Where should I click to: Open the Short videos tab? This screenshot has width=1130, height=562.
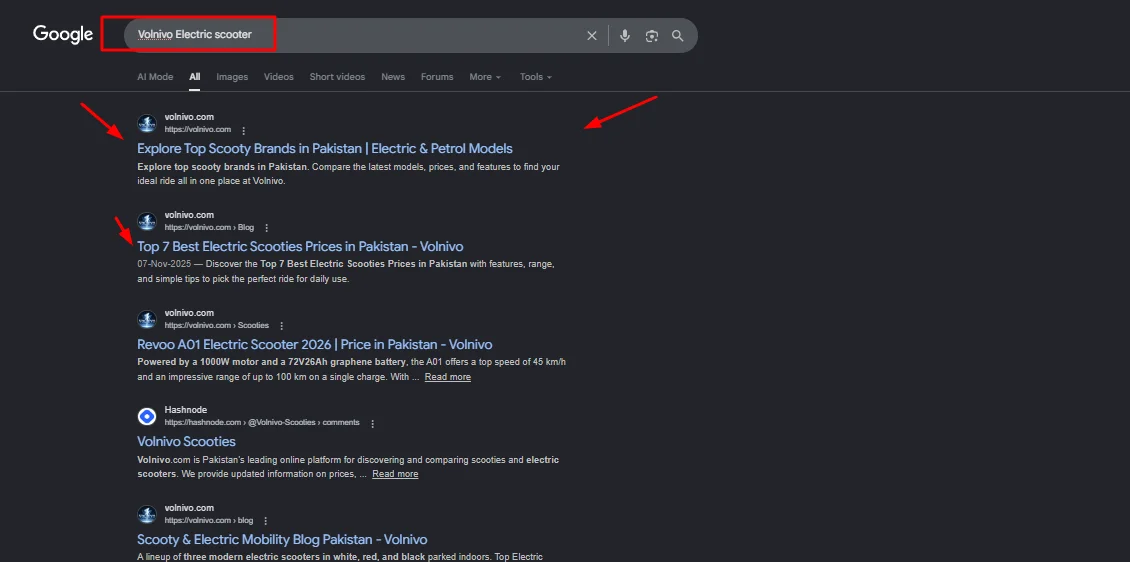(337, 77)
